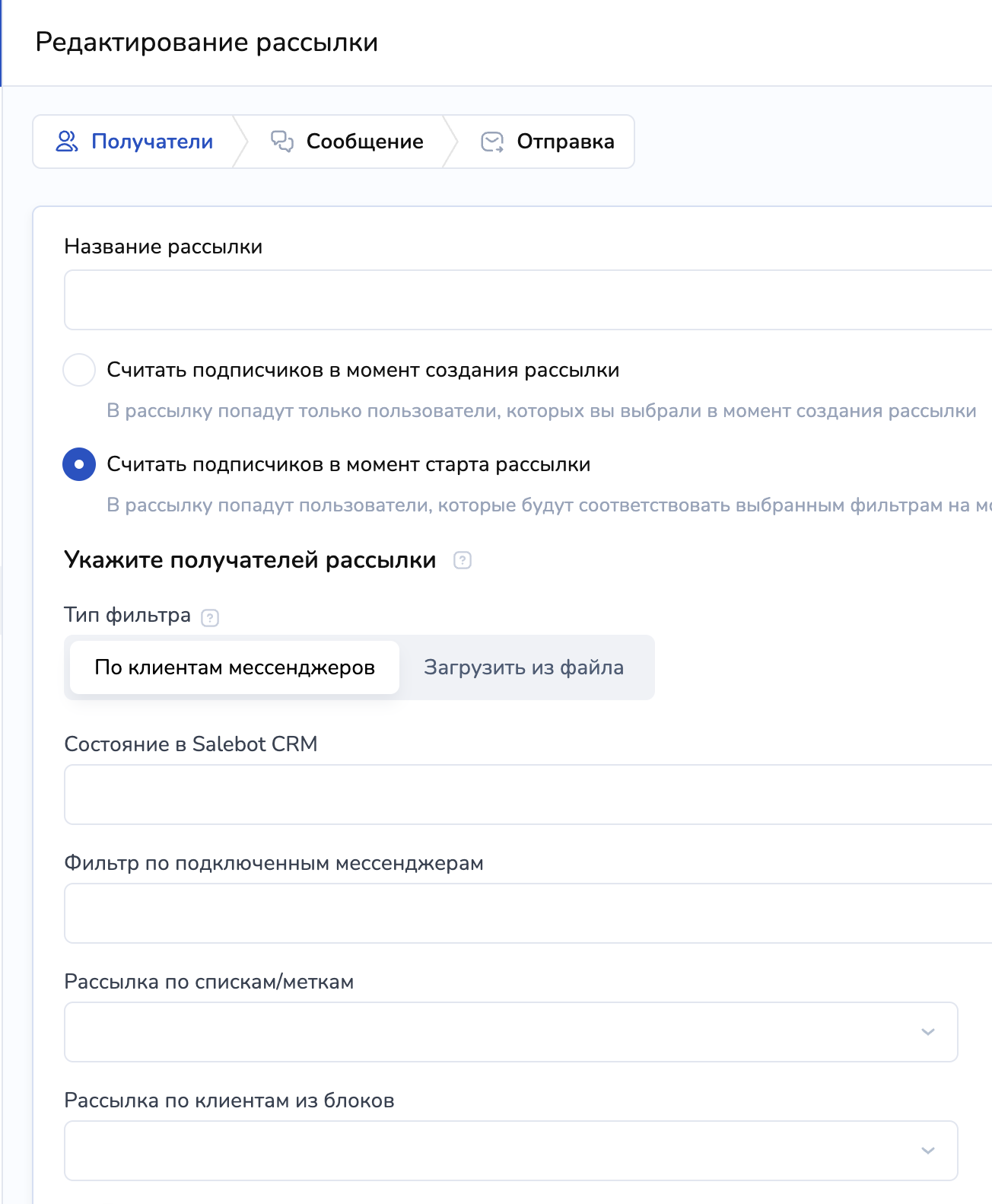
Task: Click inside the 'Рассылка по клиентам из блоков' field
Action: (487, 1151)
